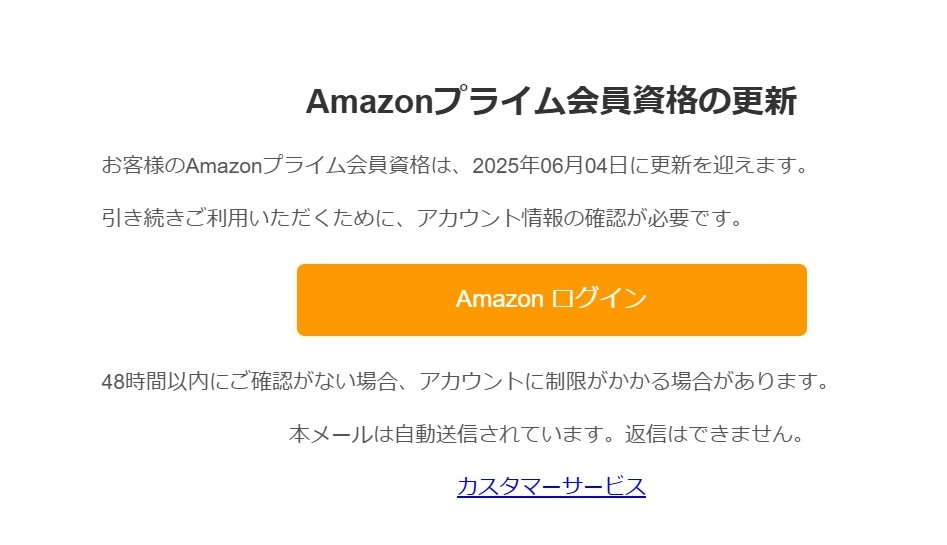Select the text アカウントに制限がかかる
This screenshot has height=545, width=947.
point(544,381)
